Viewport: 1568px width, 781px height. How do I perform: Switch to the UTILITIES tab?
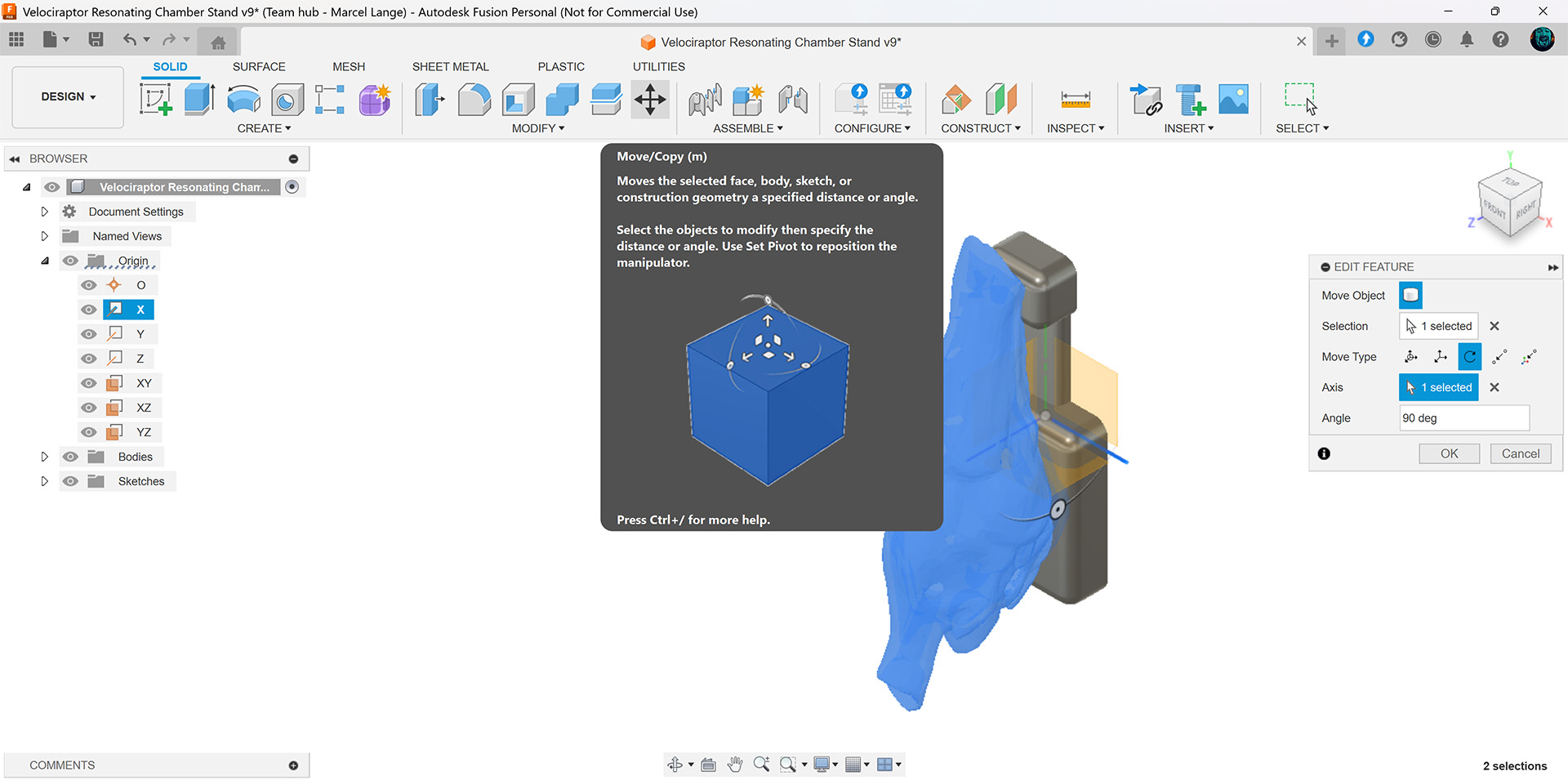point(659,67)
